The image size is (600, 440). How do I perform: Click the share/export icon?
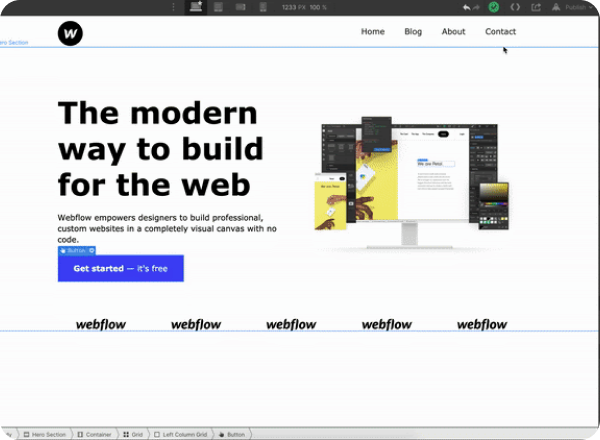[x=536, y=7]
